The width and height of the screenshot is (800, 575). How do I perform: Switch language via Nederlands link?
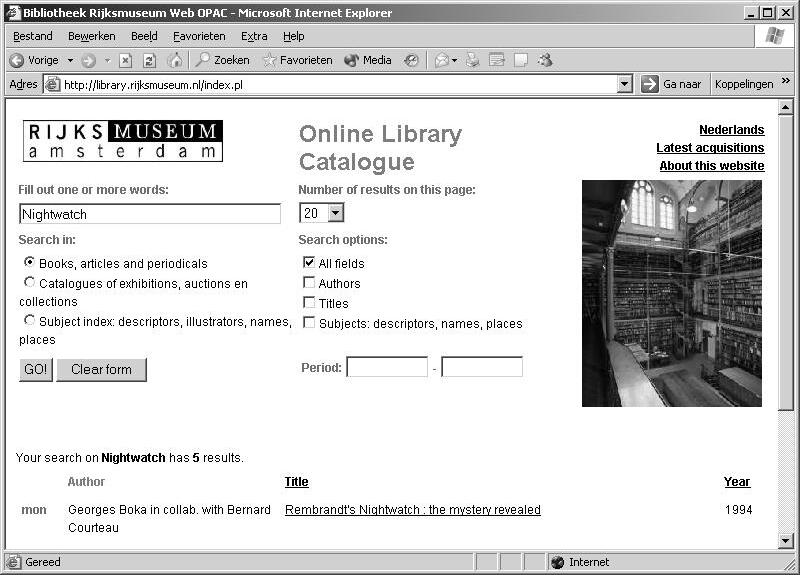coord(732,130)
